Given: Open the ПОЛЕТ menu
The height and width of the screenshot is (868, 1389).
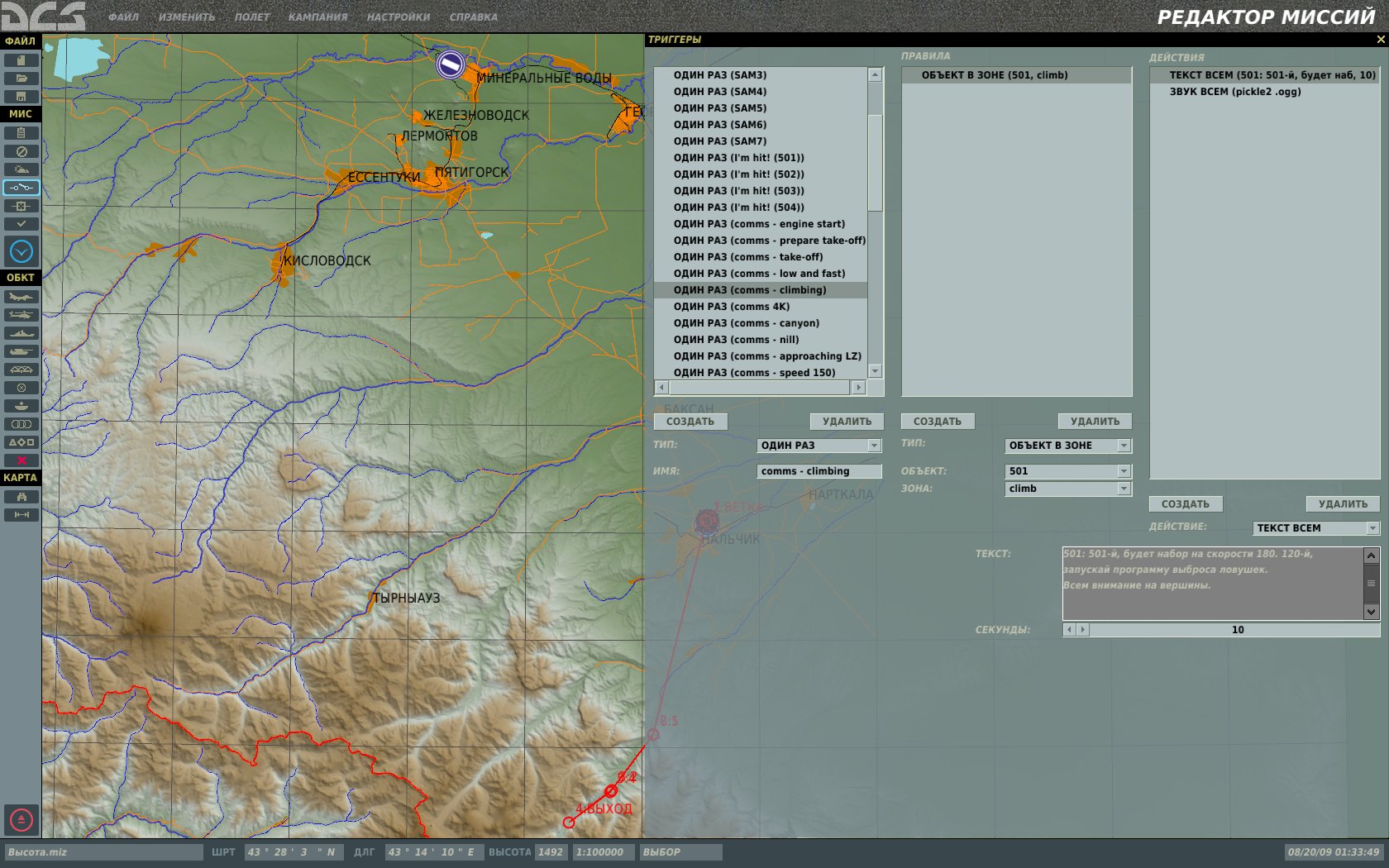Looking at the screenshot, I should click(252, 17).
